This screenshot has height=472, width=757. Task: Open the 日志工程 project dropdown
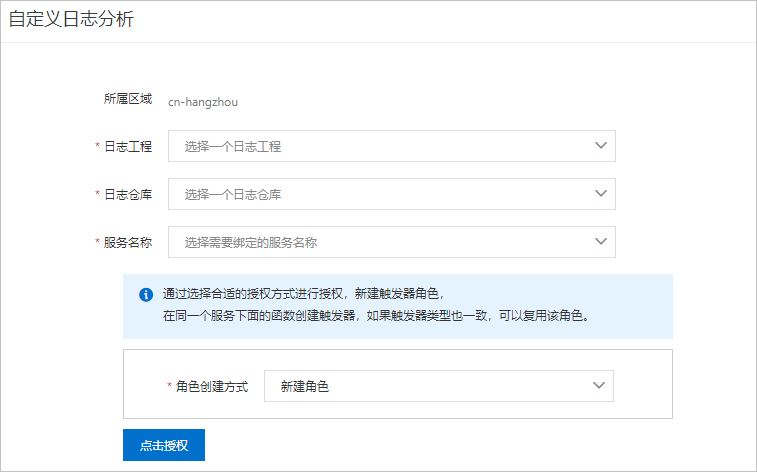392,146
